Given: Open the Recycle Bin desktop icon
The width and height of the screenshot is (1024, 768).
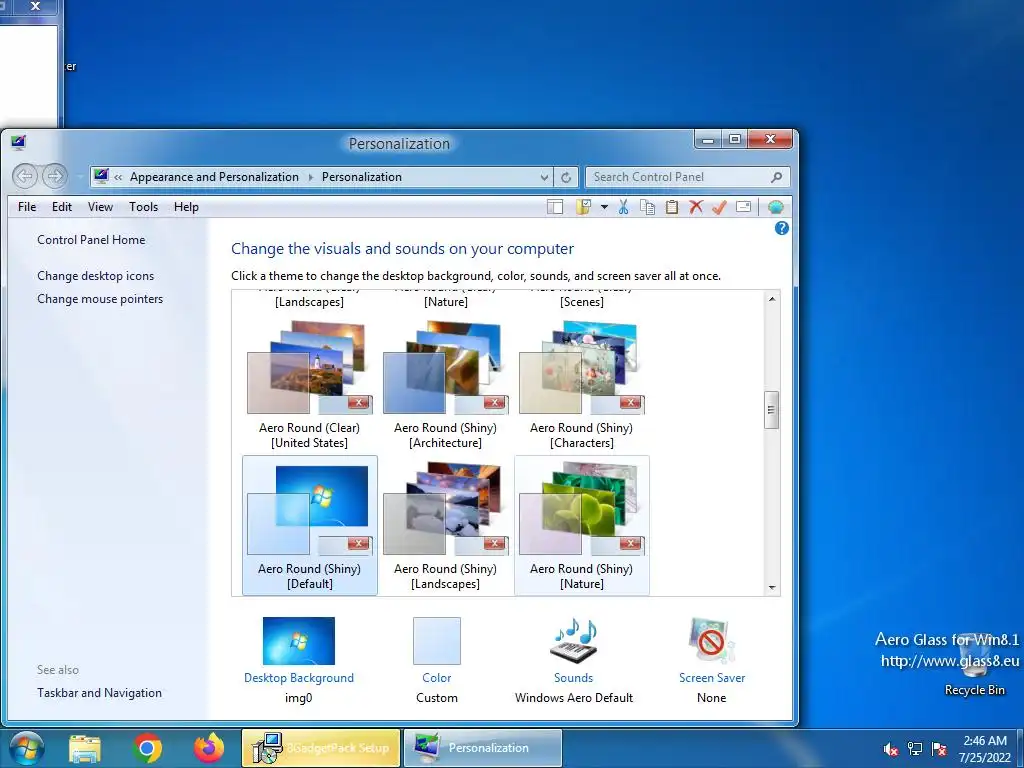Looking at the screenshot, I should 974,665.
